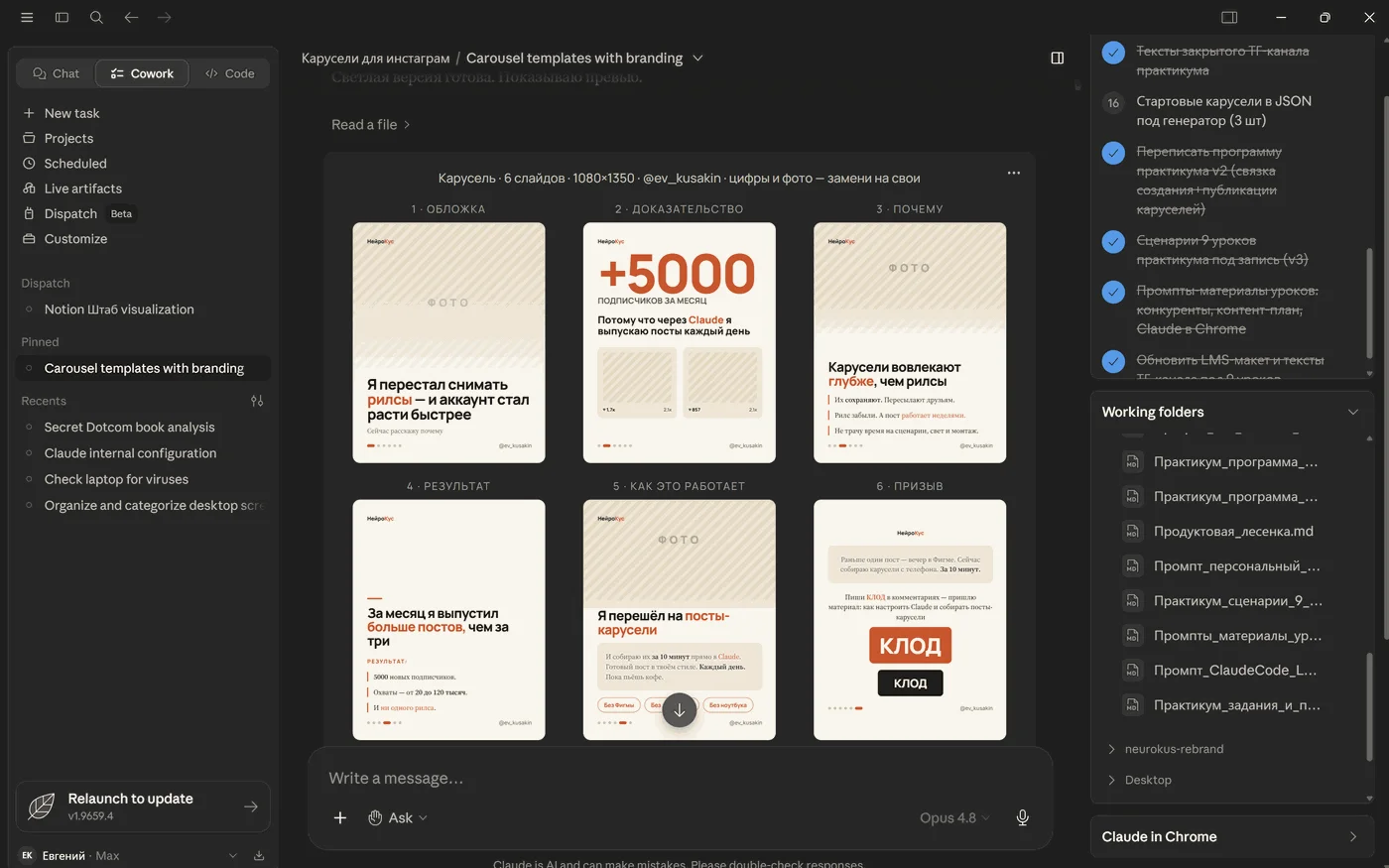Open the Ask mode dropdown

pos(398,817)
